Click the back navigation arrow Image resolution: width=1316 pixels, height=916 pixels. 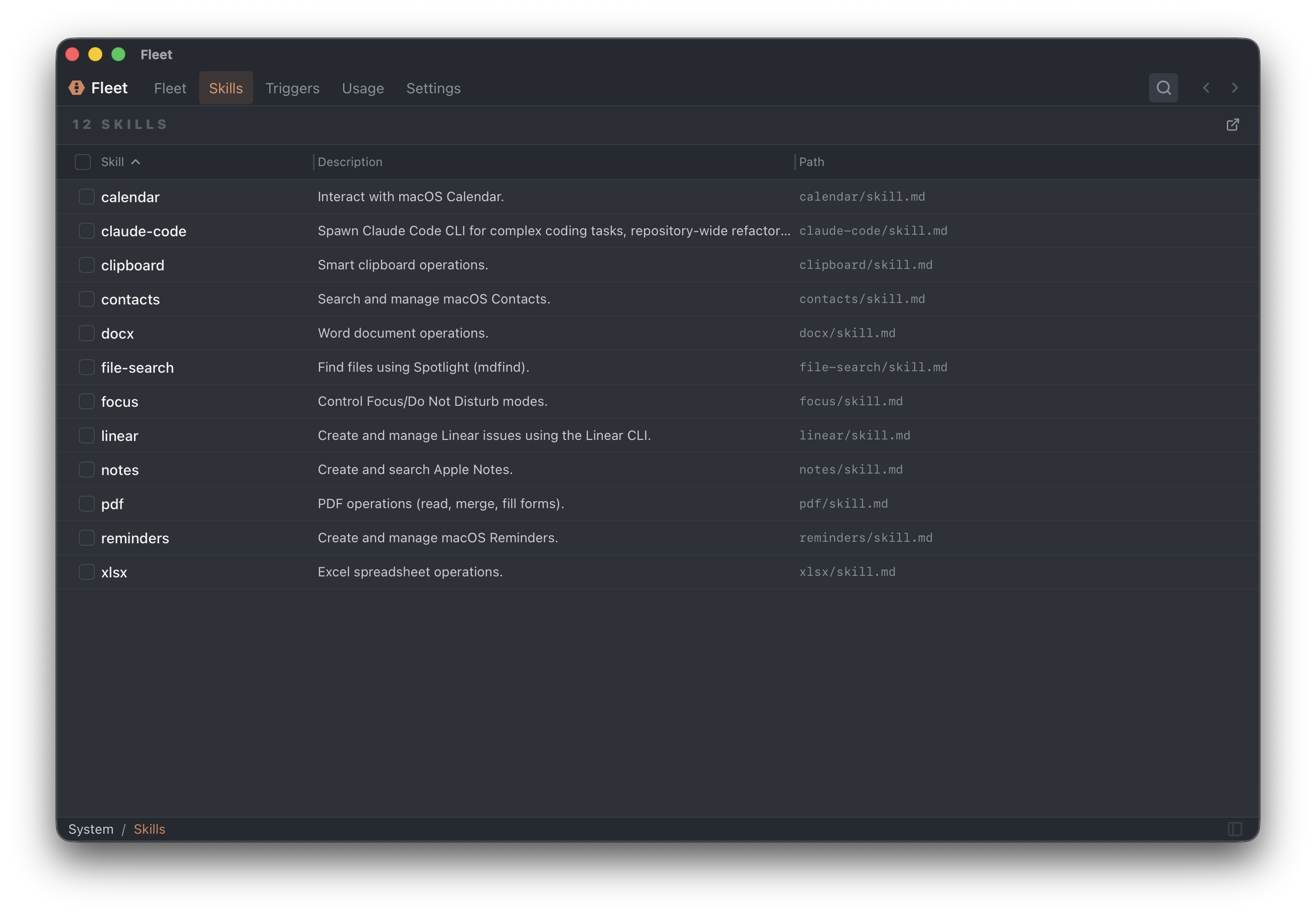pos(1206,88)
